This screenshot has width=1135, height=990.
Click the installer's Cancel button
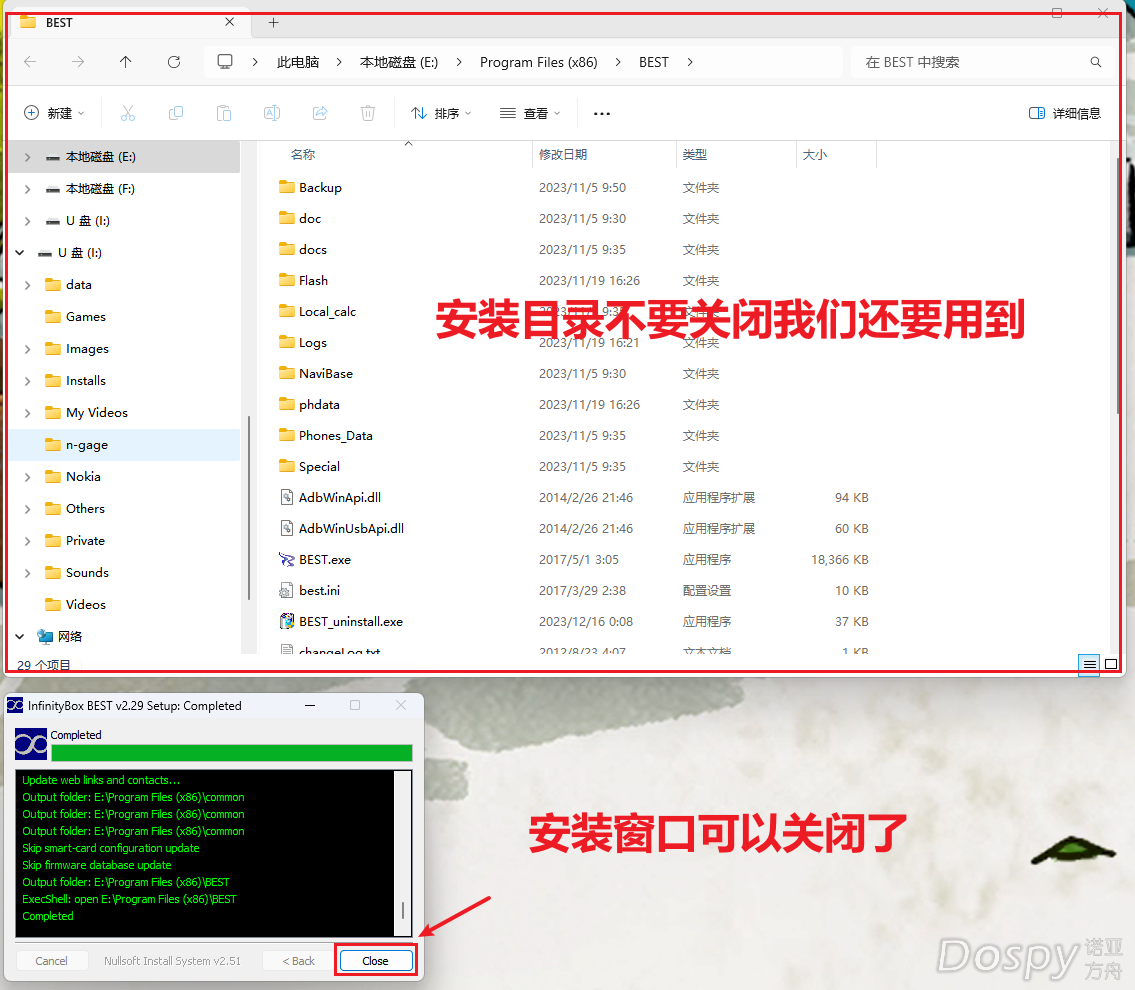[x=51, y=960]
